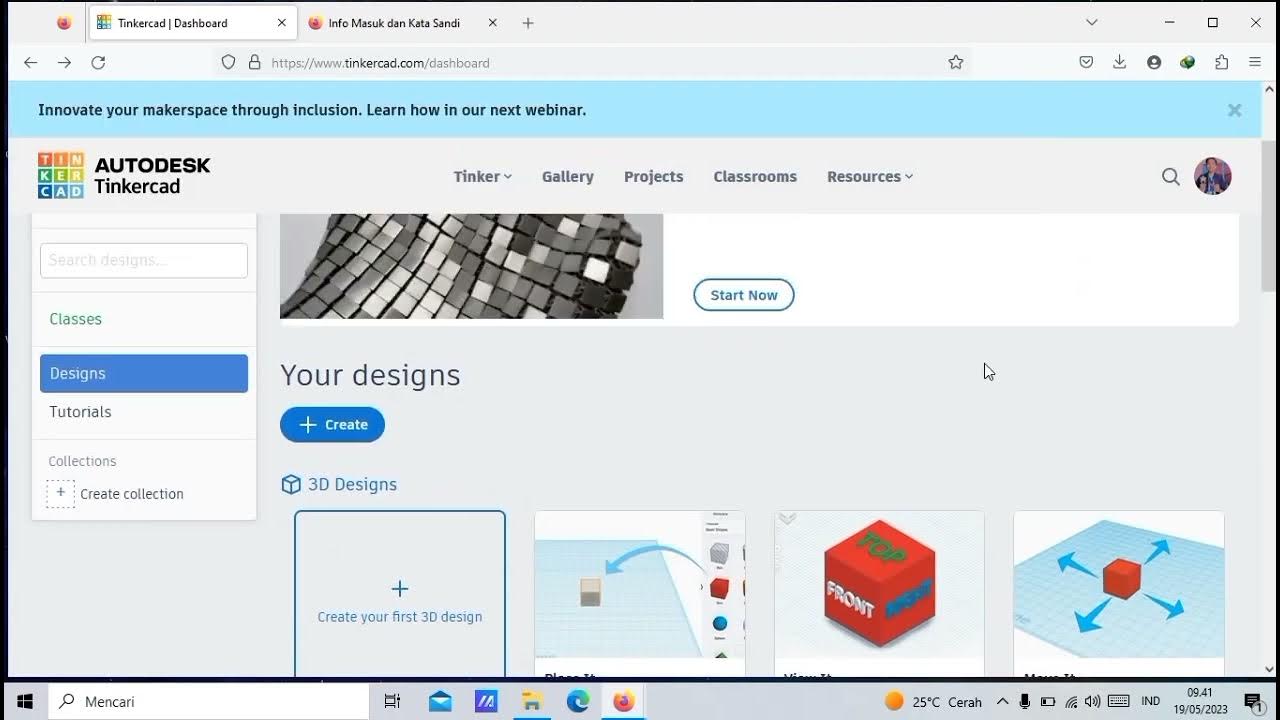
Task: Click the tracking protection shield icon
Action: [228, 62]
